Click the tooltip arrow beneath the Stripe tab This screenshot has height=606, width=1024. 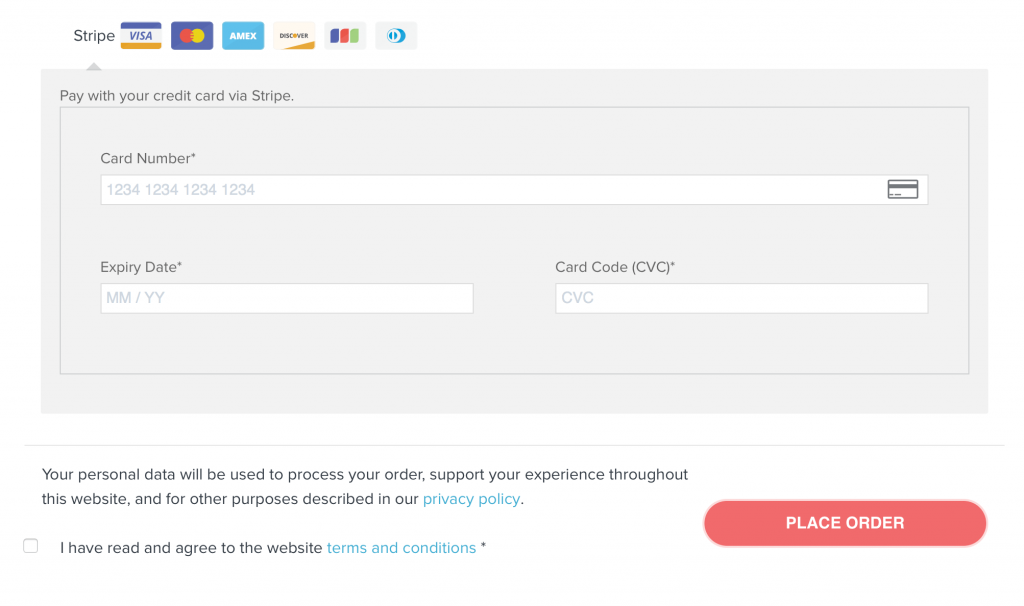(93, 68)
